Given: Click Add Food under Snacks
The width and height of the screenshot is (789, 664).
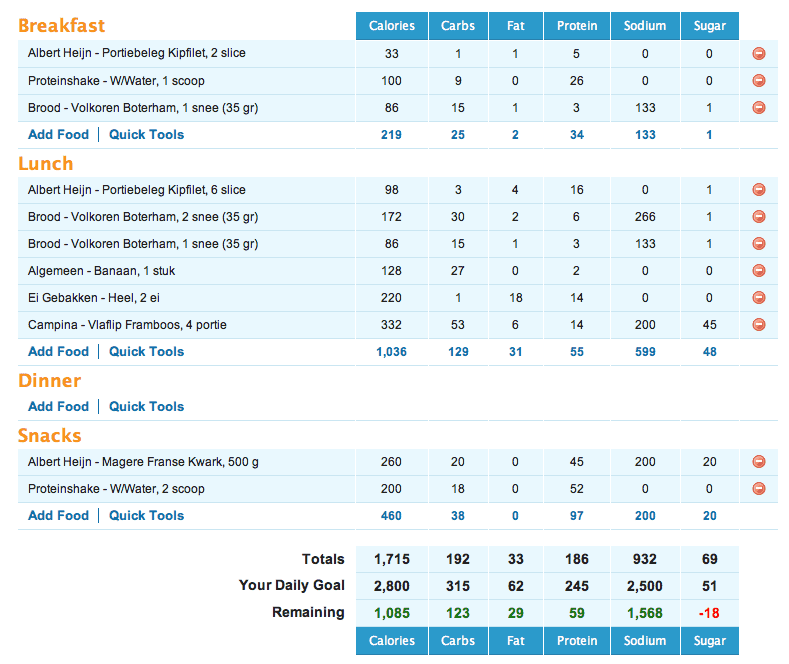Looking at the screenshot, I should tap(58, 516).
